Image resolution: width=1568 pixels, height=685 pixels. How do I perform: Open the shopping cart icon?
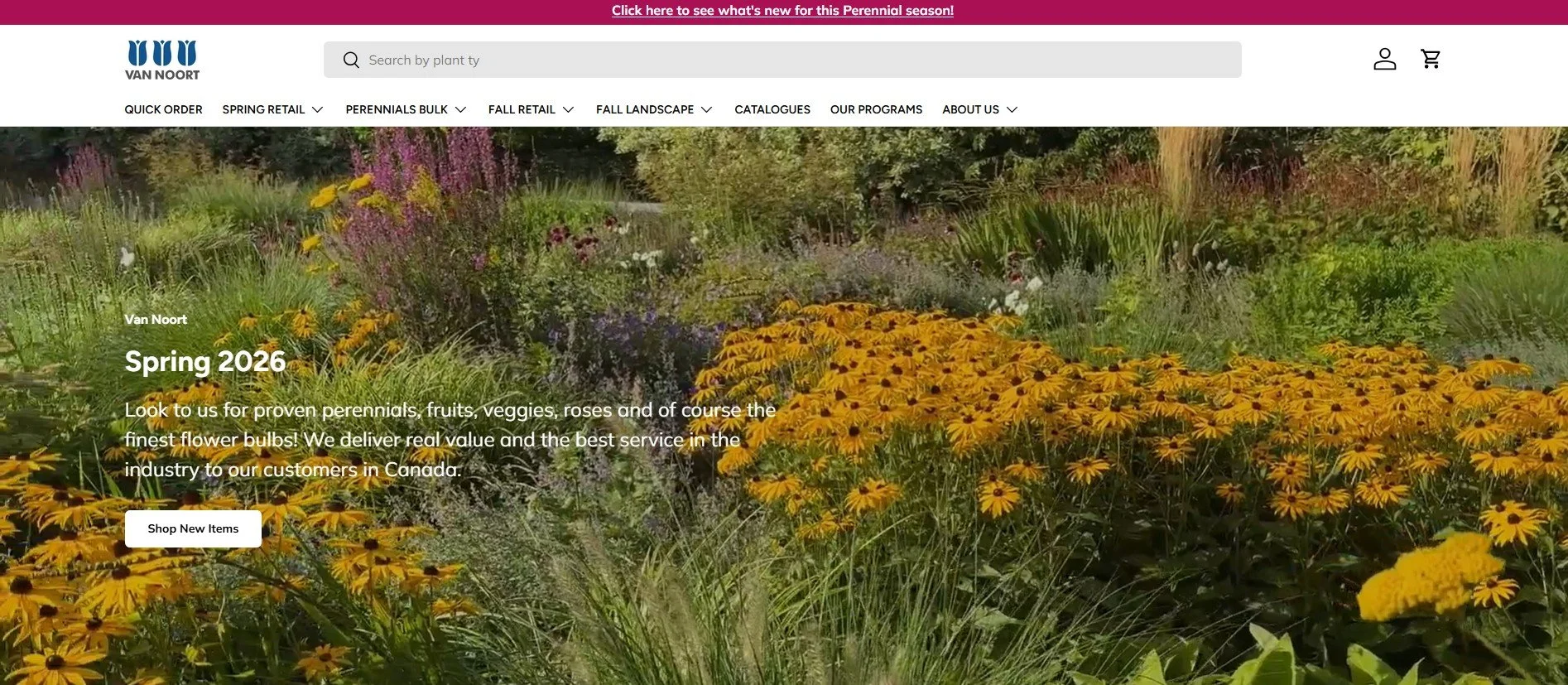click(x=1431, y=59)
